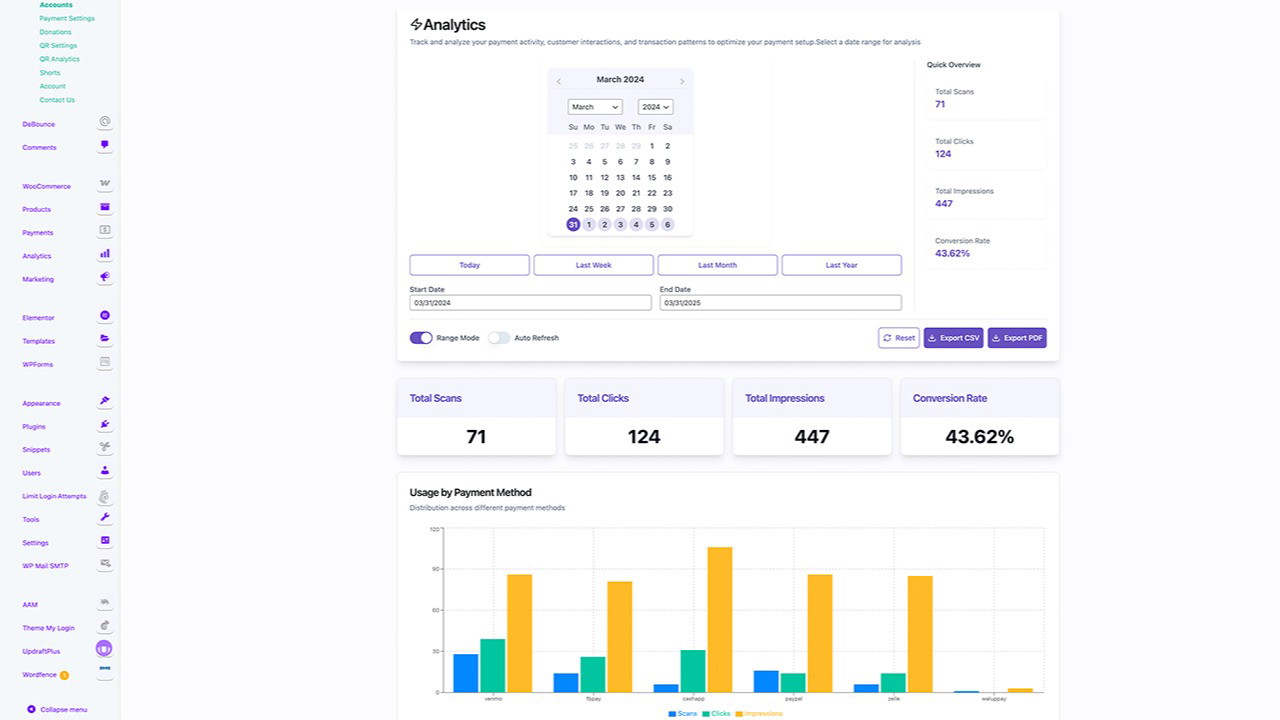Click the WooCommerce icon in sidebar
1280x720 pixels.
[x=104, y=185]
